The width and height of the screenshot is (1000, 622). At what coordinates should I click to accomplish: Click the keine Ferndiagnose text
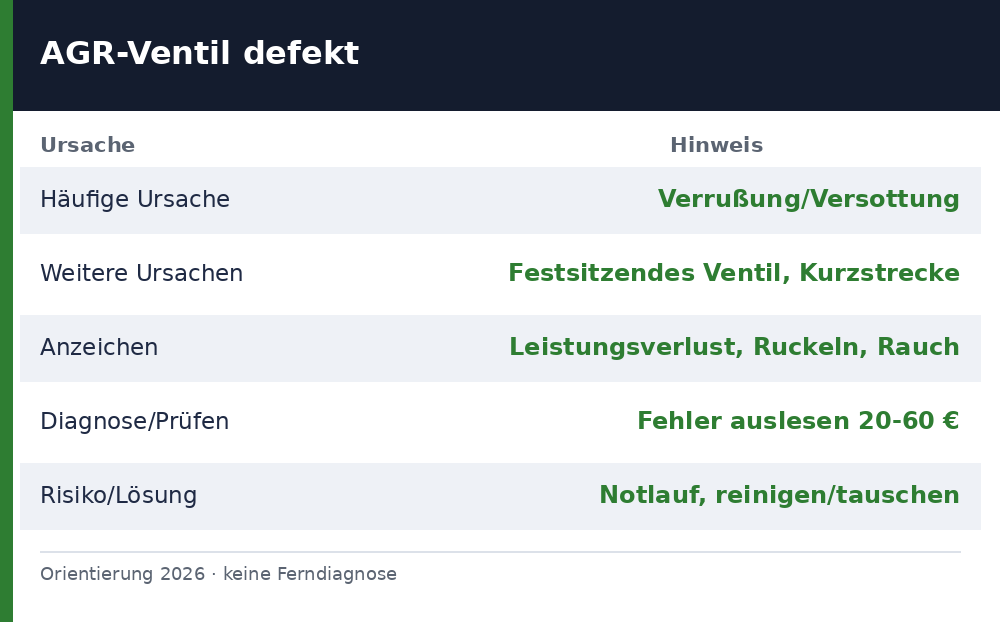pos(310,574)
